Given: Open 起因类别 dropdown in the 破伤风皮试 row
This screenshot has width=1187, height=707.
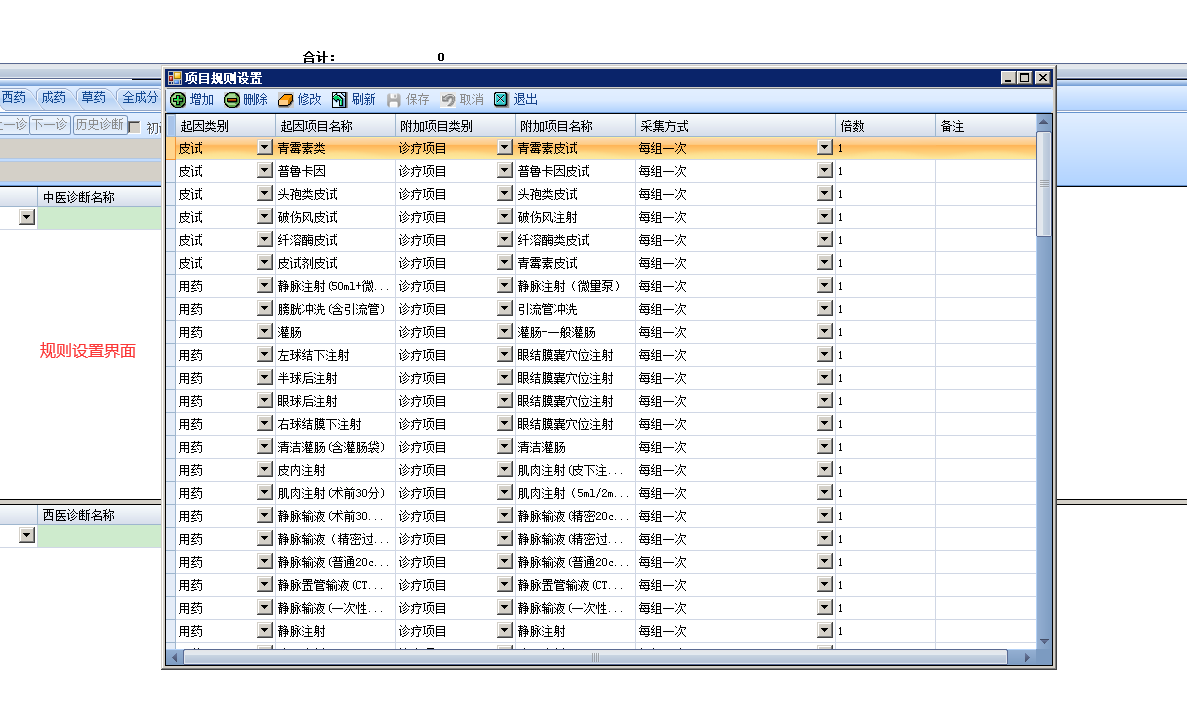Looking at the screenshot, I should point(264,216).
